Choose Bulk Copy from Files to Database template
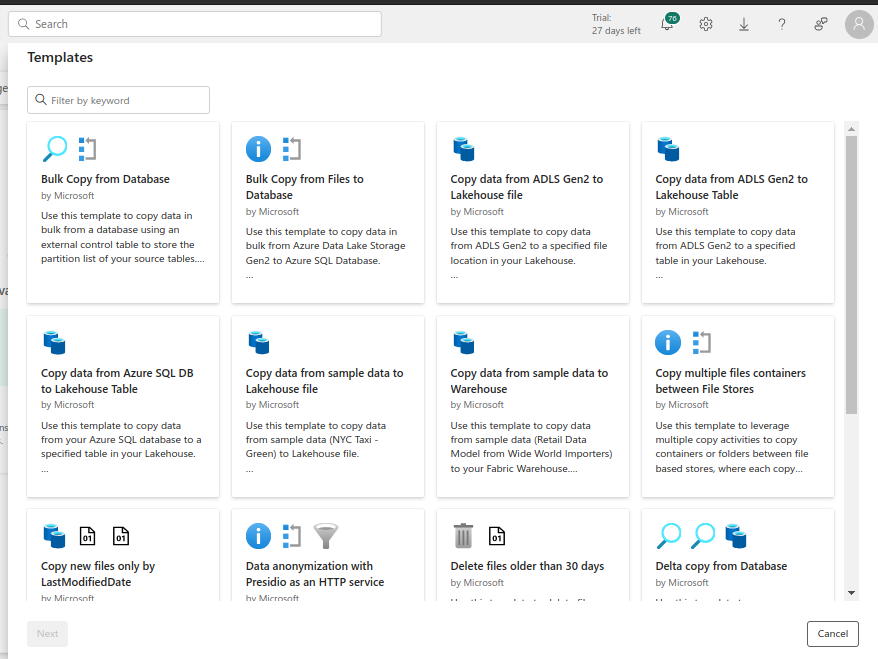This screenshot has height=659, width=878. (x=327, y=212)
